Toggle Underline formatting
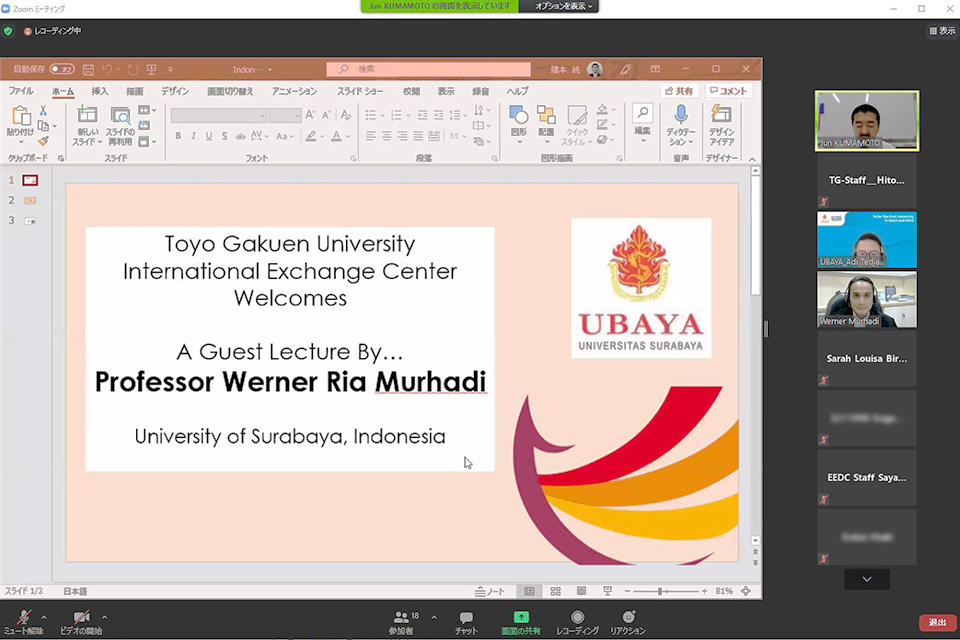Image resolution: width=960 pixels, height=640 pixels. (209, 136)
